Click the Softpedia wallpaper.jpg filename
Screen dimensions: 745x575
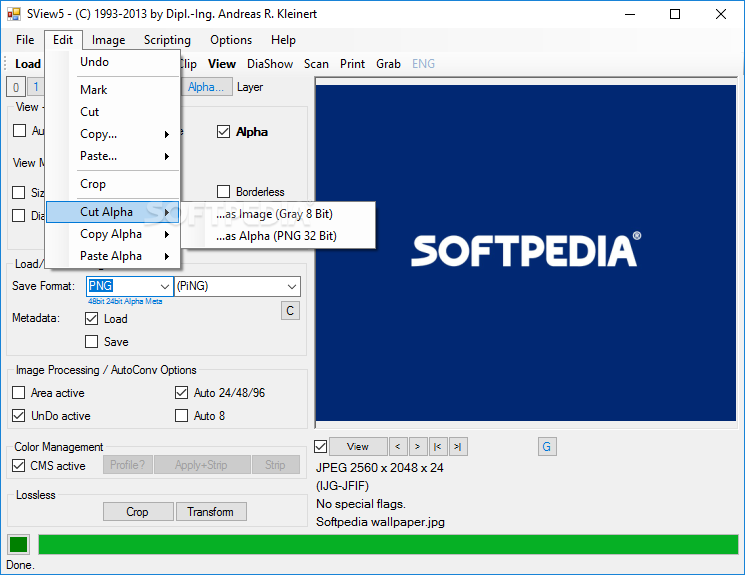tap(380, 522)
